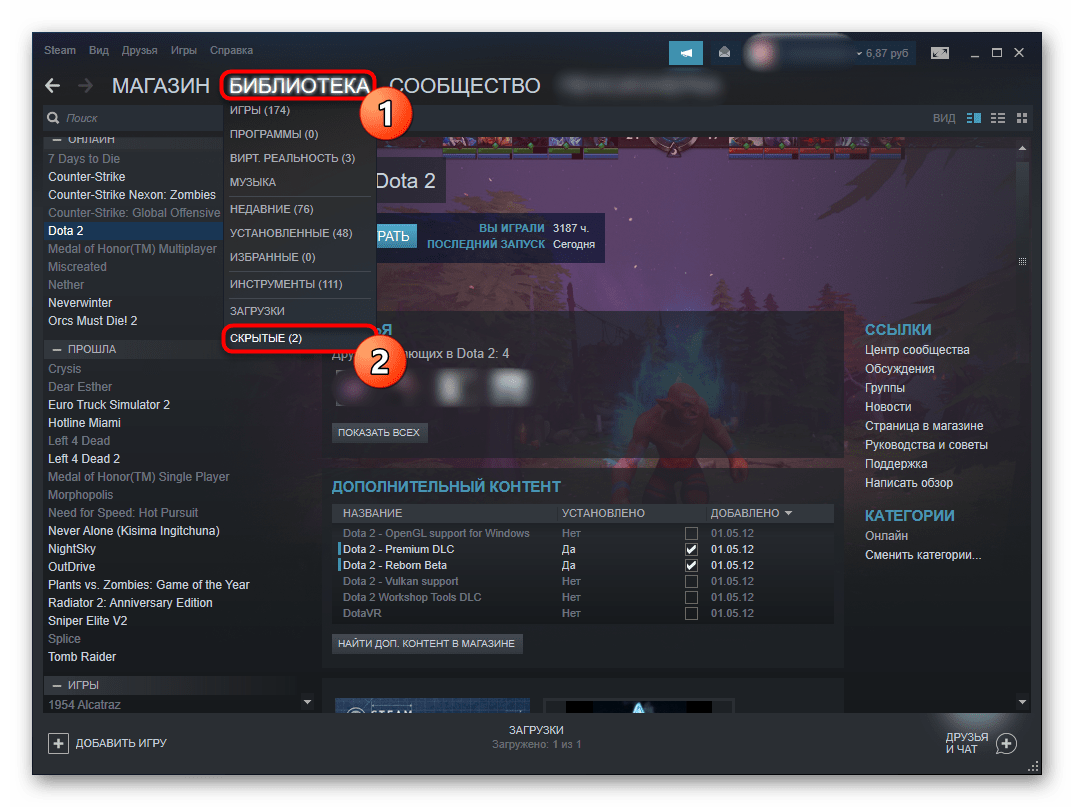This screenshot has height=807, width=1074.
Task: Open the Steam menu
Action: [60, 50]
